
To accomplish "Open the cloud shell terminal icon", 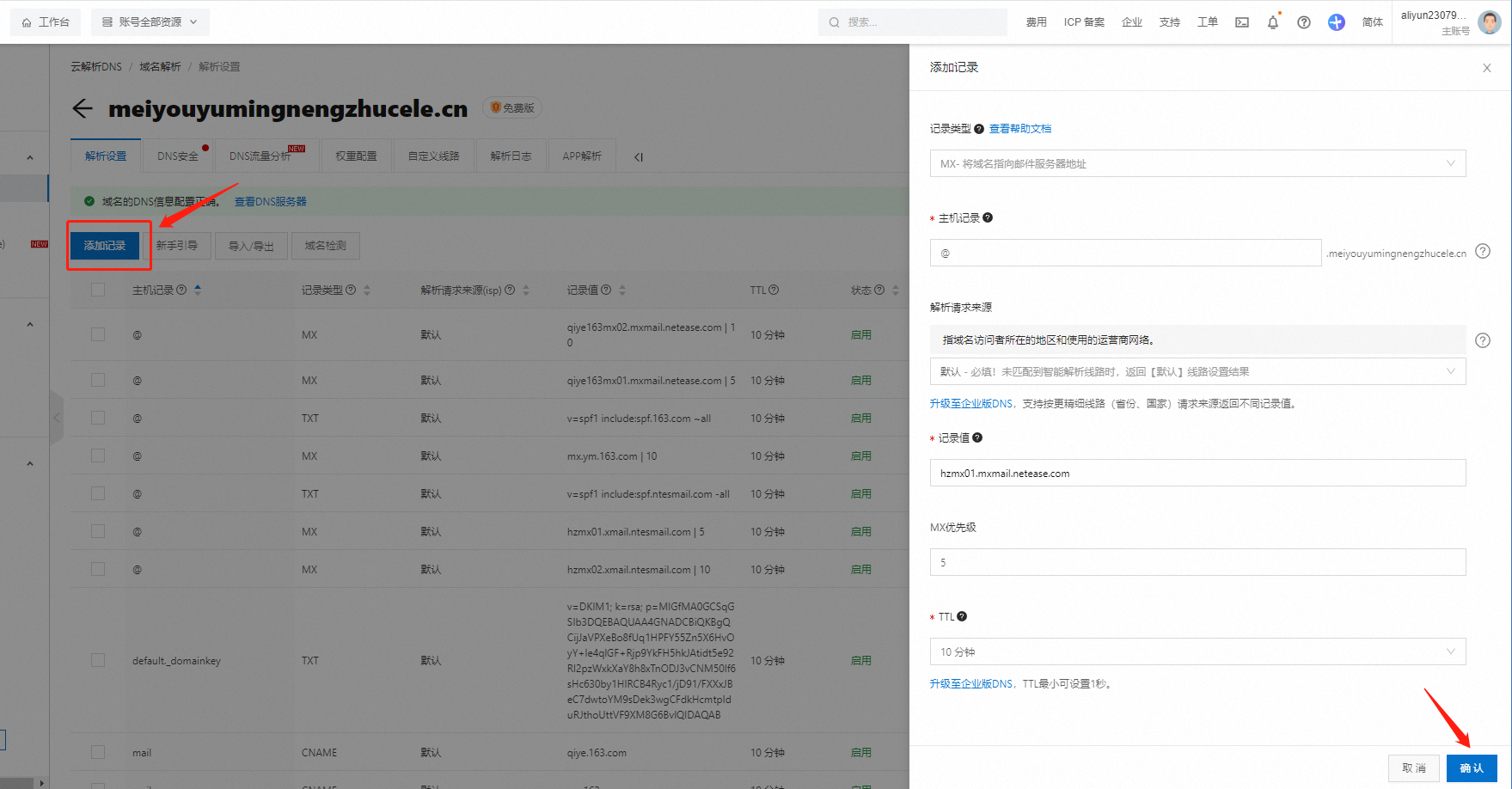I will pyautogui.click(x=1242, y=22).
